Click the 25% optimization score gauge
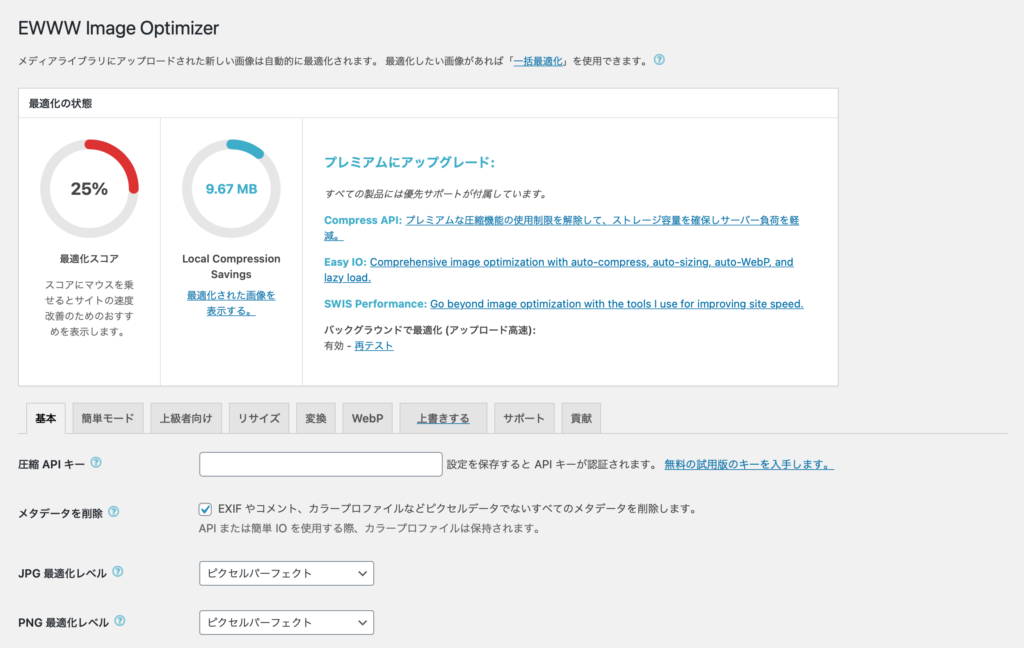The image size is (1024, 648). [89, 189]
